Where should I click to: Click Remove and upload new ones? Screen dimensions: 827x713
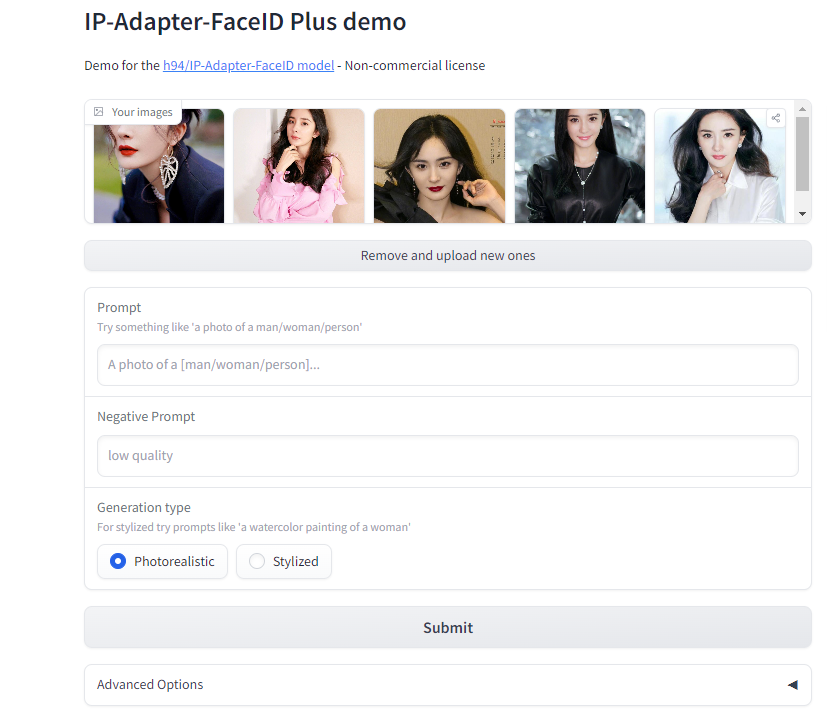point(448,256)
